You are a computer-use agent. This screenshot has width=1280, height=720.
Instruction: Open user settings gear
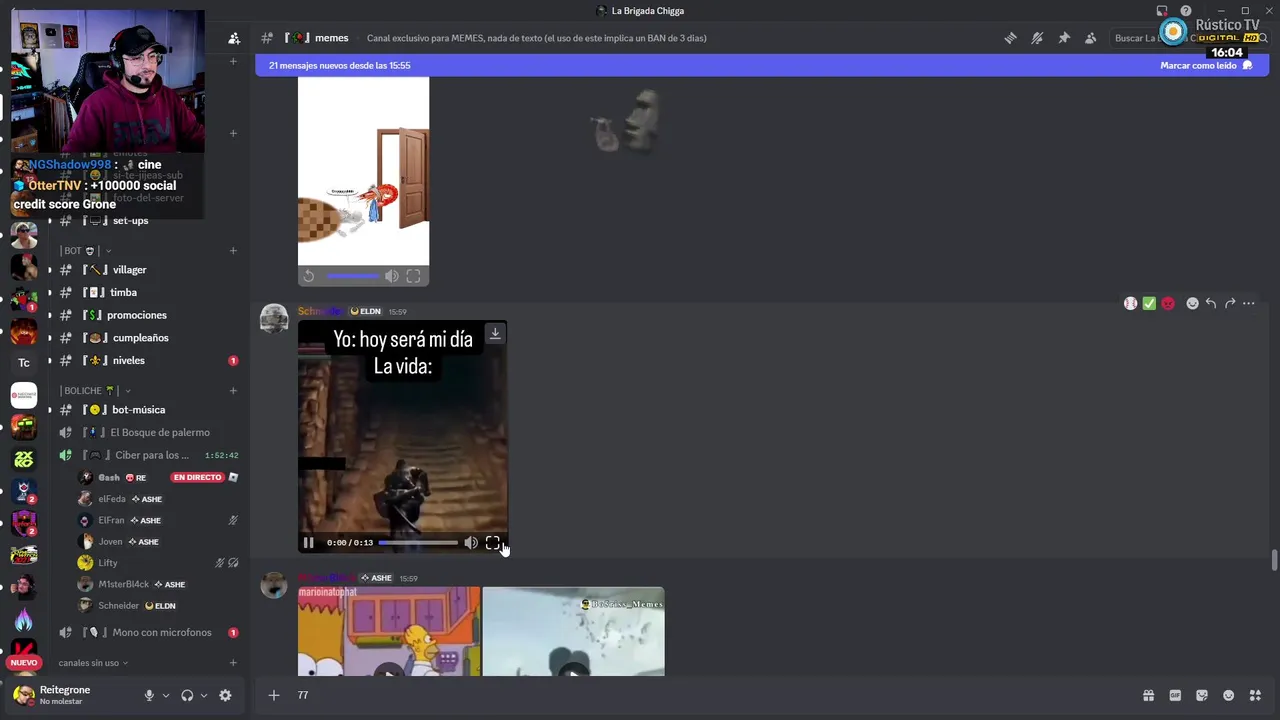tap(225, 695)
